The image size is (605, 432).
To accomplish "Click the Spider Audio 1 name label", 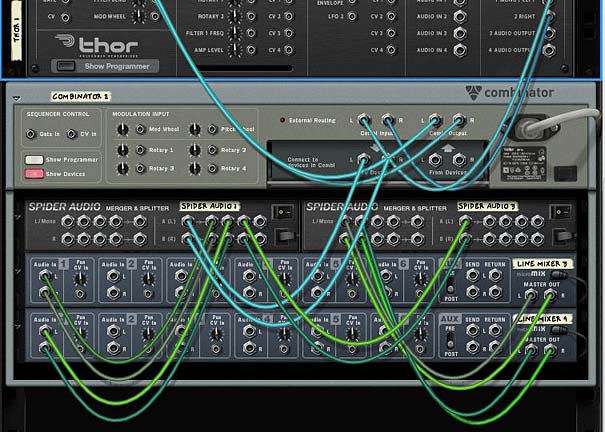I will point(210,206).
